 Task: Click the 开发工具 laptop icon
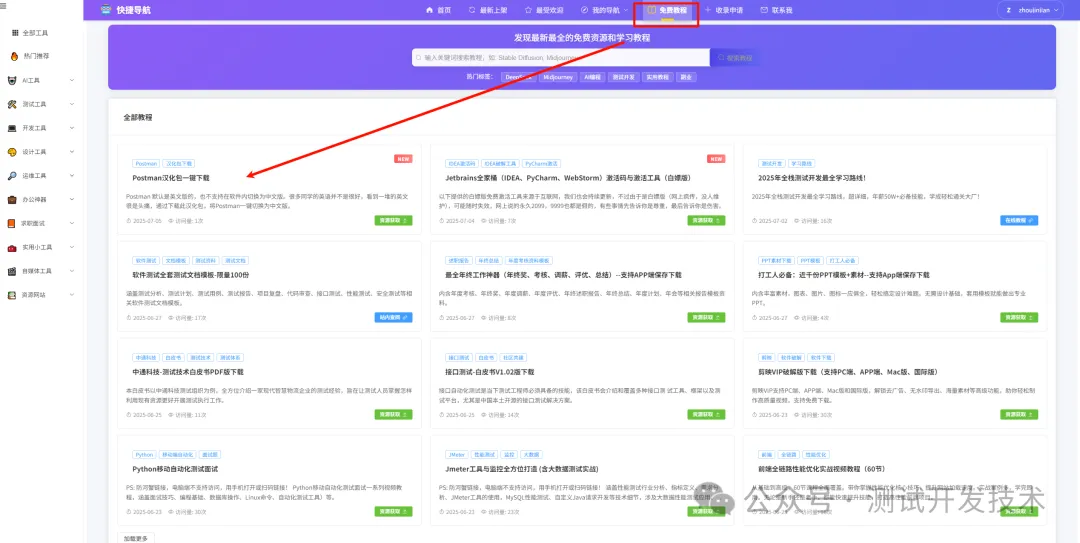(12, 128)
